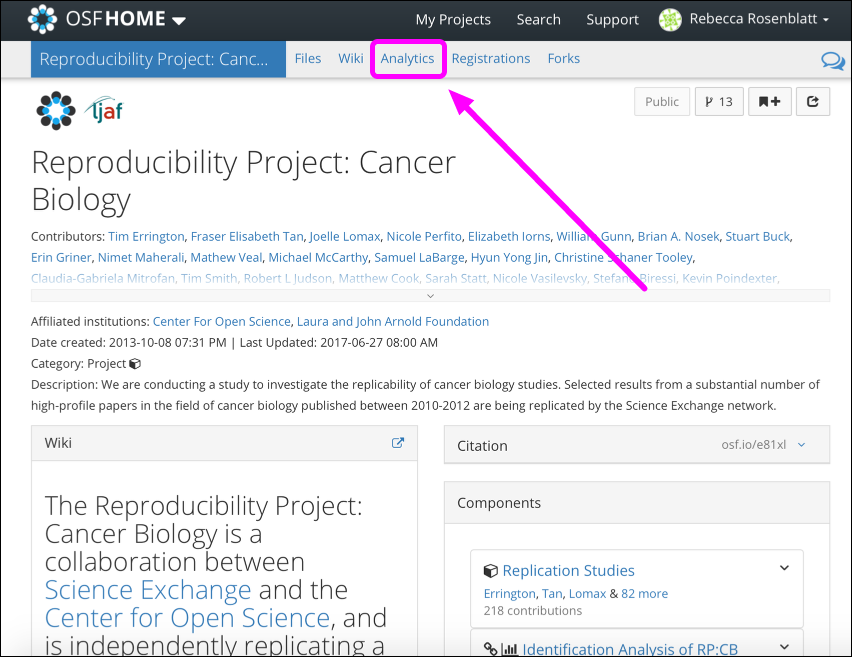Click the 82 more contributors link
Image resolution: width=852 pixels, height=657 pixels.
click(644, 593)
